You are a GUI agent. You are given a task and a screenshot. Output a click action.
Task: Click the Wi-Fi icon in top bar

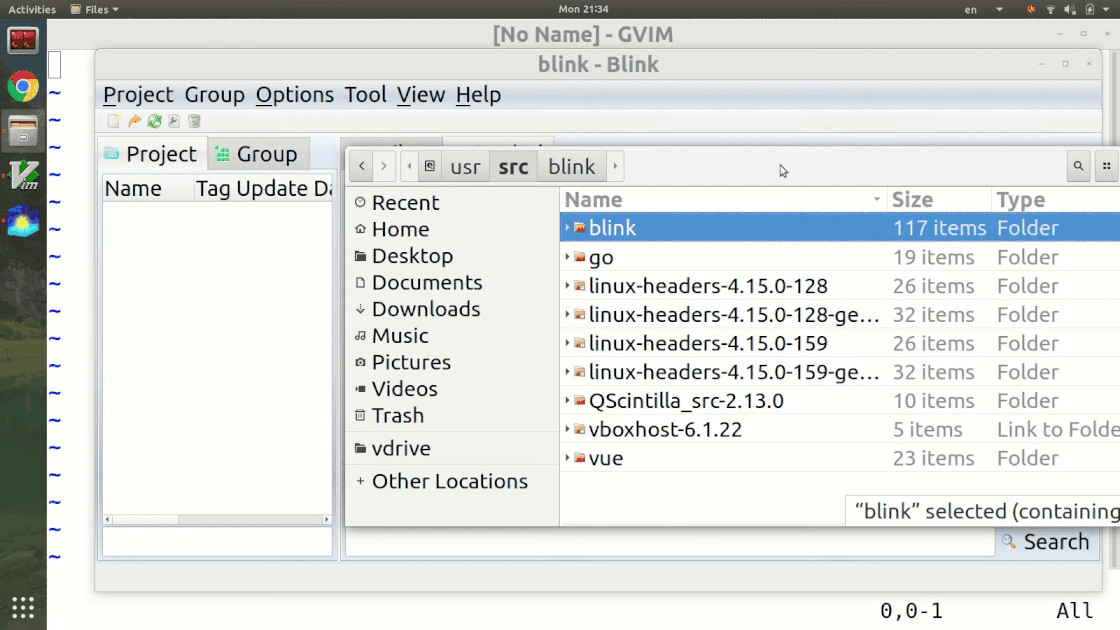point(1050,9)
